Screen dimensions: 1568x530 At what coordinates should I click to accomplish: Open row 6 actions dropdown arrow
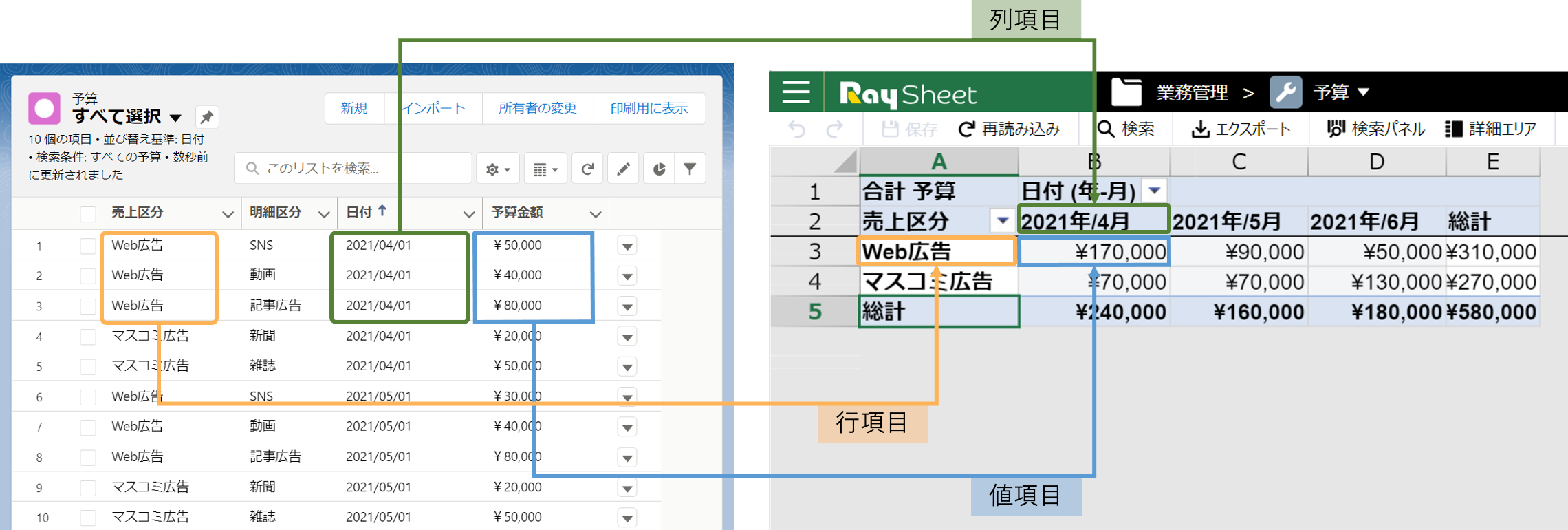pyautogui.click(x=627, y=397)
